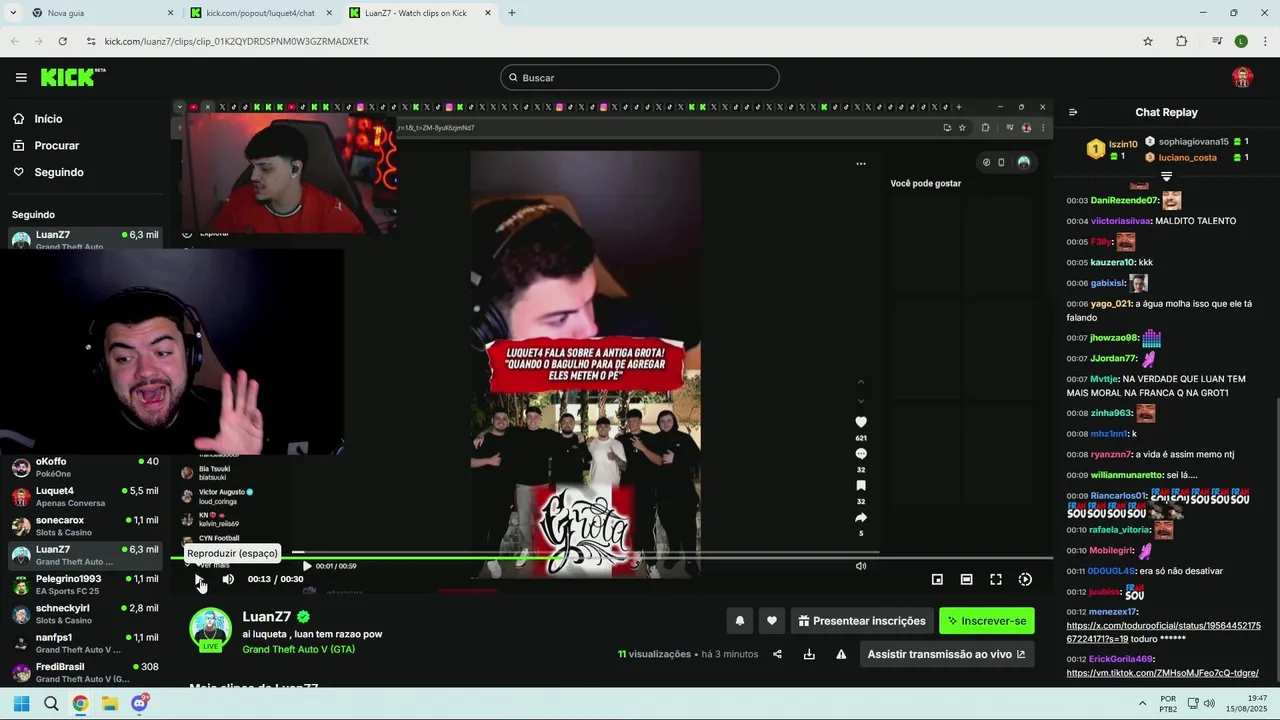Expand the chat leaderboard chevron

(1166, 177)
